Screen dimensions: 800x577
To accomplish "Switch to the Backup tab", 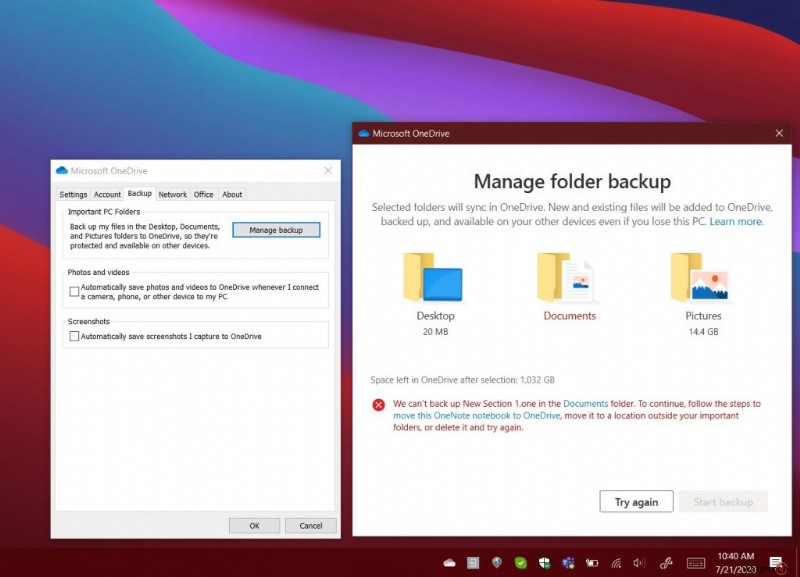I will (140, 194).
